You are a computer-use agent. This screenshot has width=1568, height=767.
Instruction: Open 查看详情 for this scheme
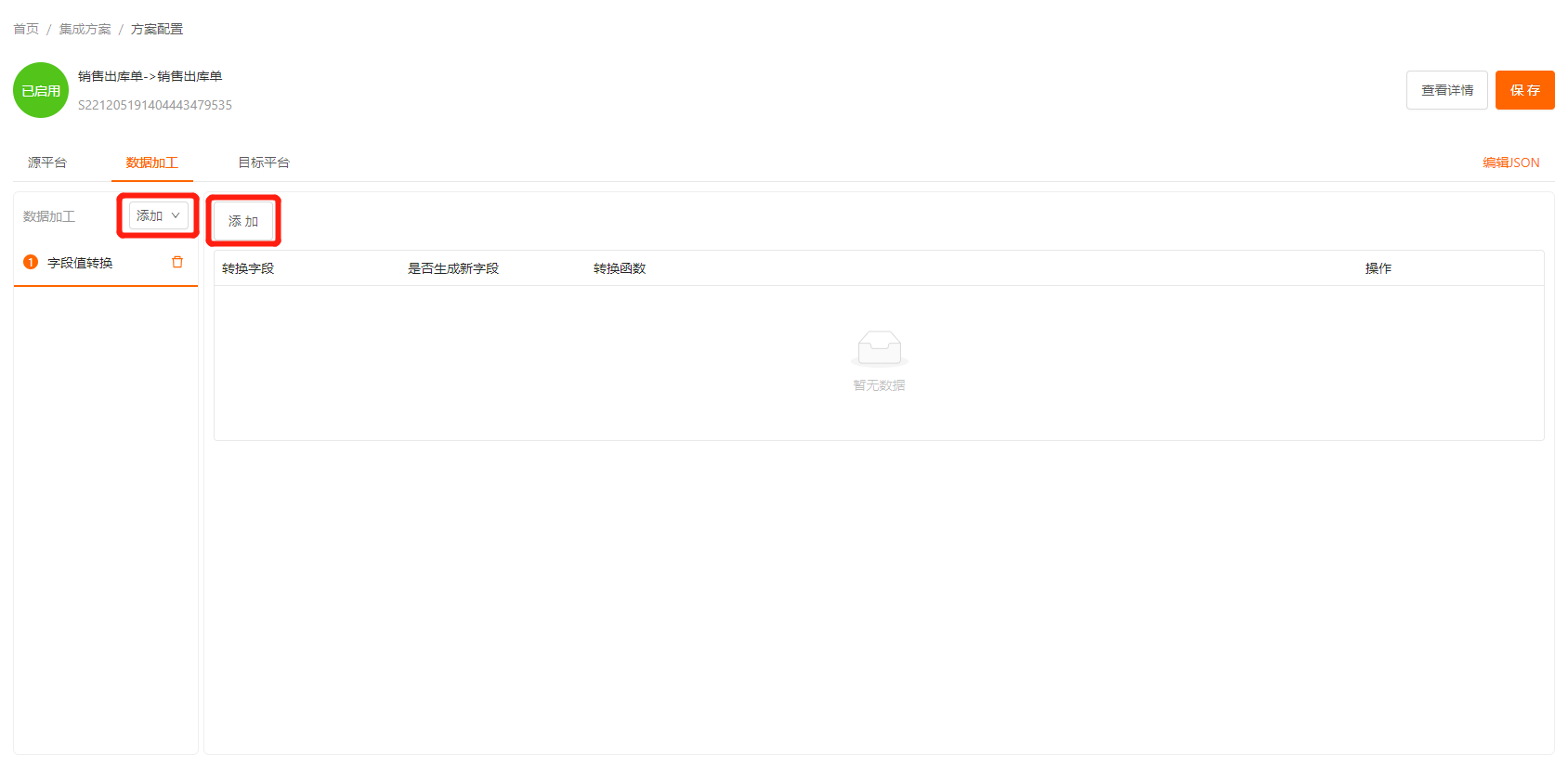click(1446, 90)
